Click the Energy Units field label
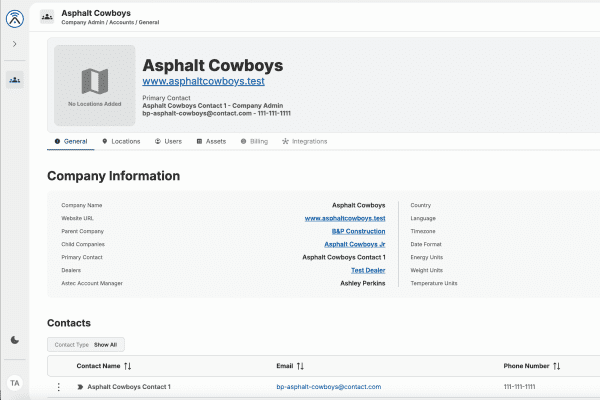The image size is (600, 400). click(x=427, y=257)
